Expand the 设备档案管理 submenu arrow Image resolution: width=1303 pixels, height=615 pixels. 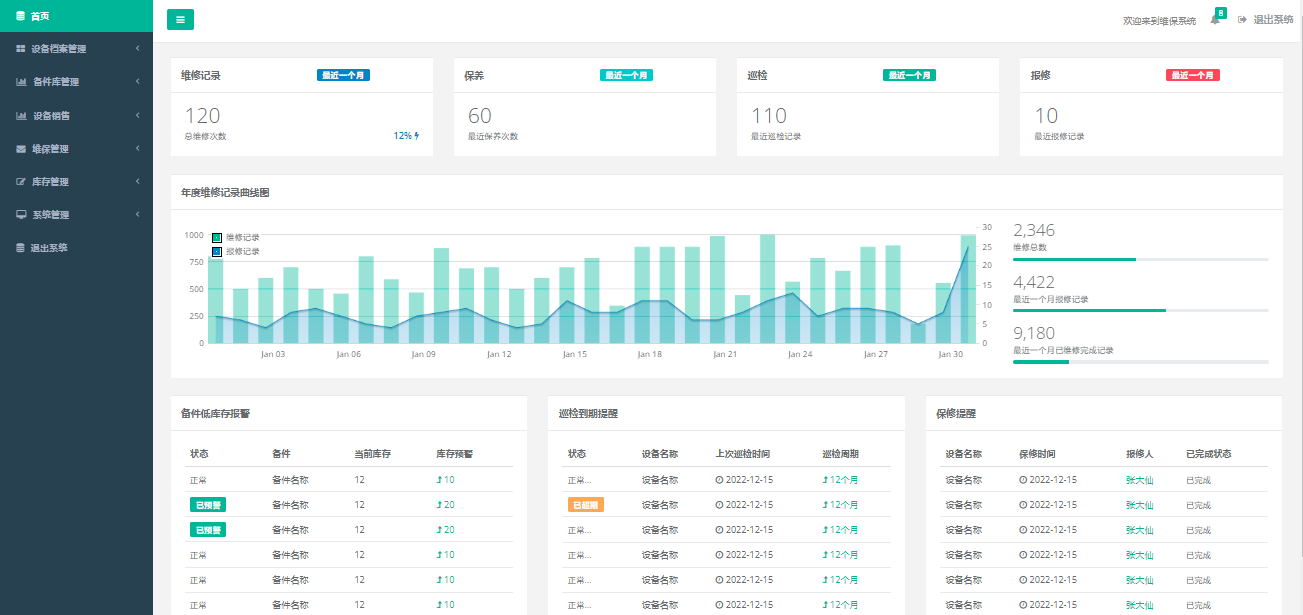click(137, 49)
